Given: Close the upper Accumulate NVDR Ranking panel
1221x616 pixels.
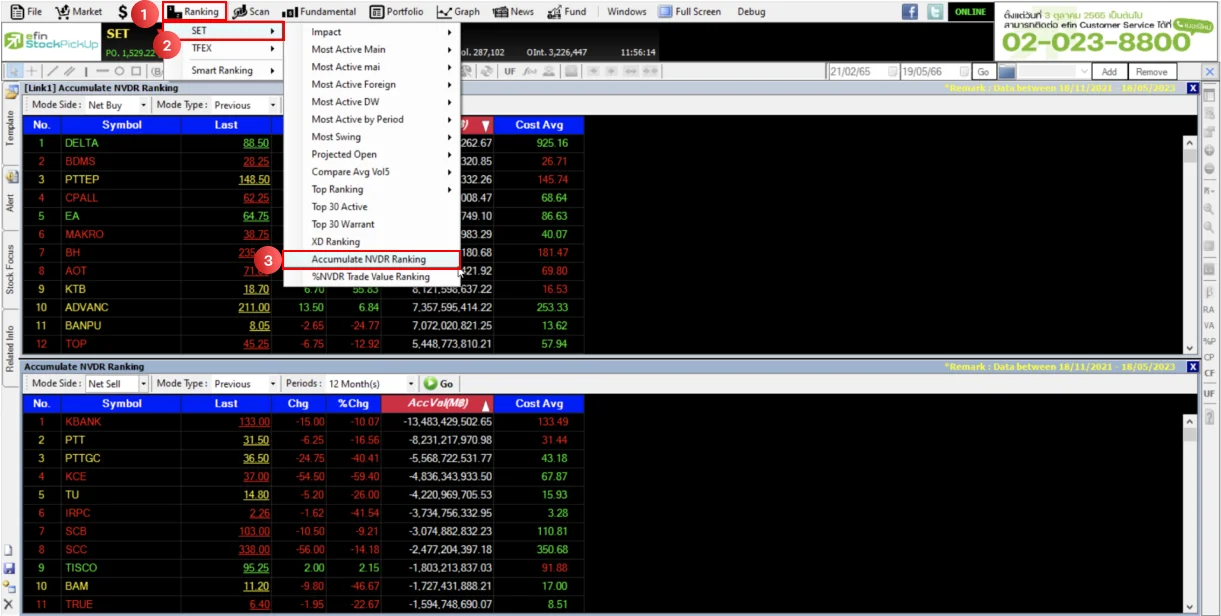Looking at the screenshot, I should pyautogui.click(x=1192, y=88).
